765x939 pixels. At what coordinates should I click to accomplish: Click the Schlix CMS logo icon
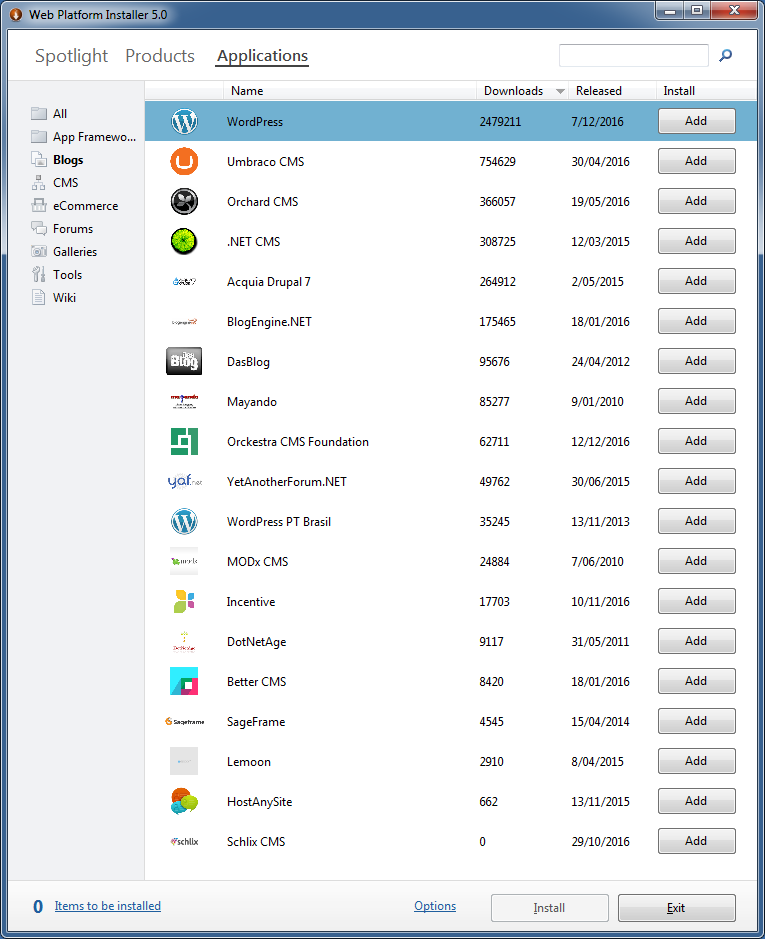point(185,841)
